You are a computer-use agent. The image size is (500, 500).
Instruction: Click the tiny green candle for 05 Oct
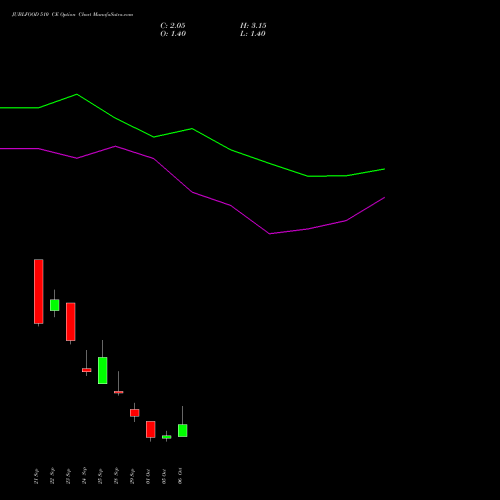[167, 437]
